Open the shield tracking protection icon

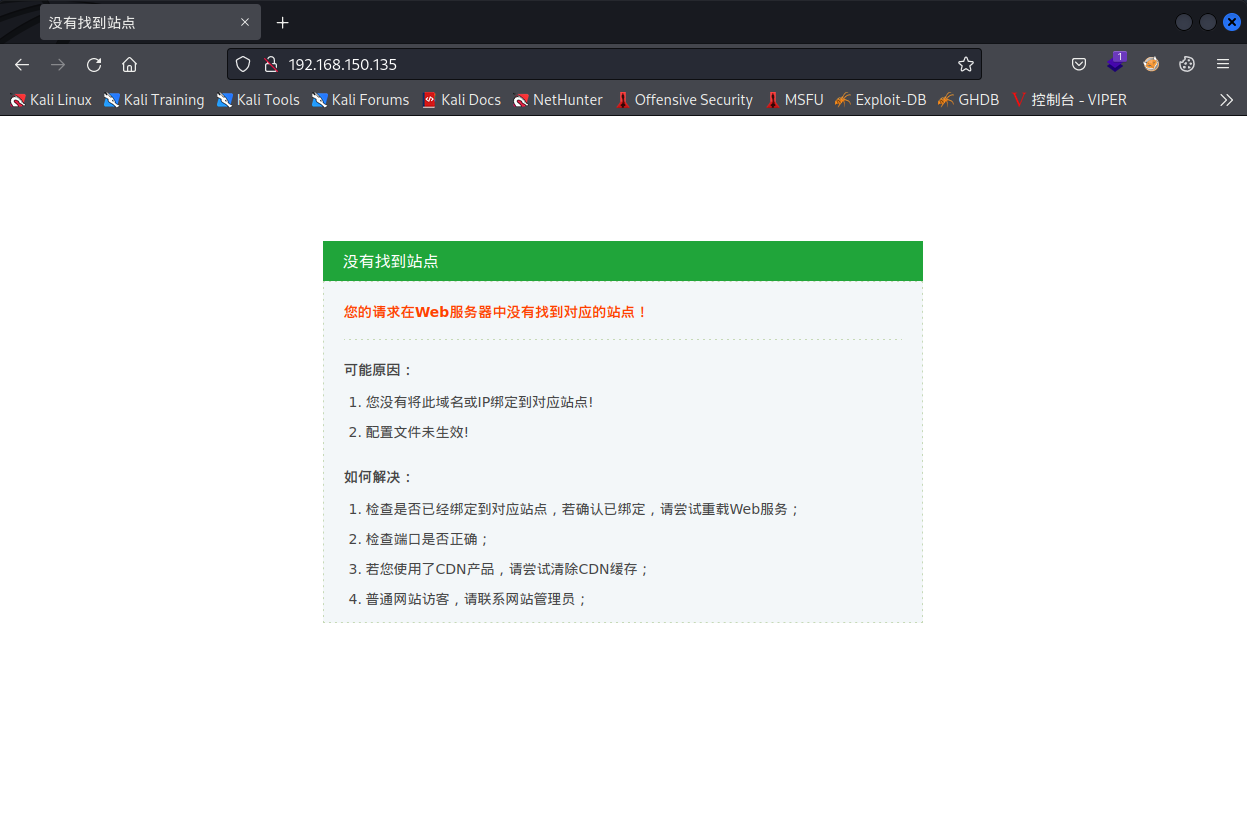tap(242, 64)
